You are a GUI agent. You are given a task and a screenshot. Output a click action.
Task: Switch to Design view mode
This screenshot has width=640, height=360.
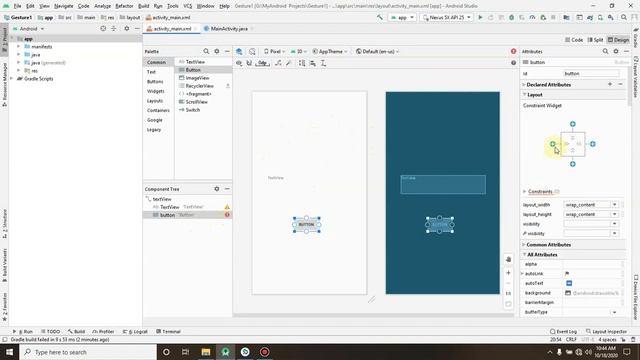618,40
